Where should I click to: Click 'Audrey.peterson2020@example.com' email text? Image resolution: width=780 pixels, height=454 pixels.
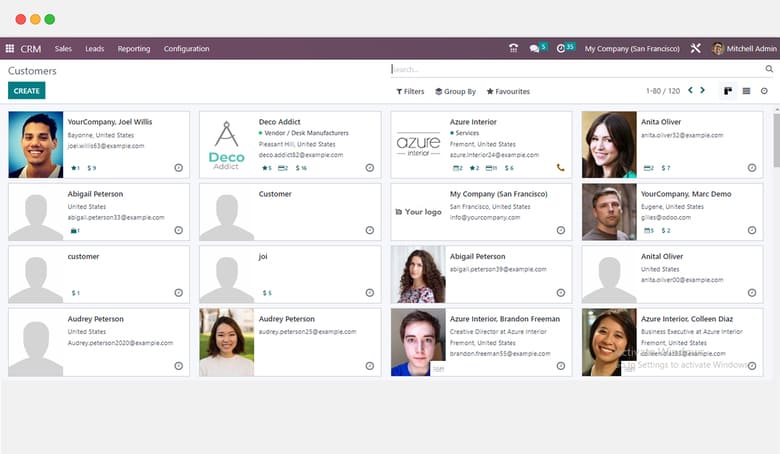(120, 343)
